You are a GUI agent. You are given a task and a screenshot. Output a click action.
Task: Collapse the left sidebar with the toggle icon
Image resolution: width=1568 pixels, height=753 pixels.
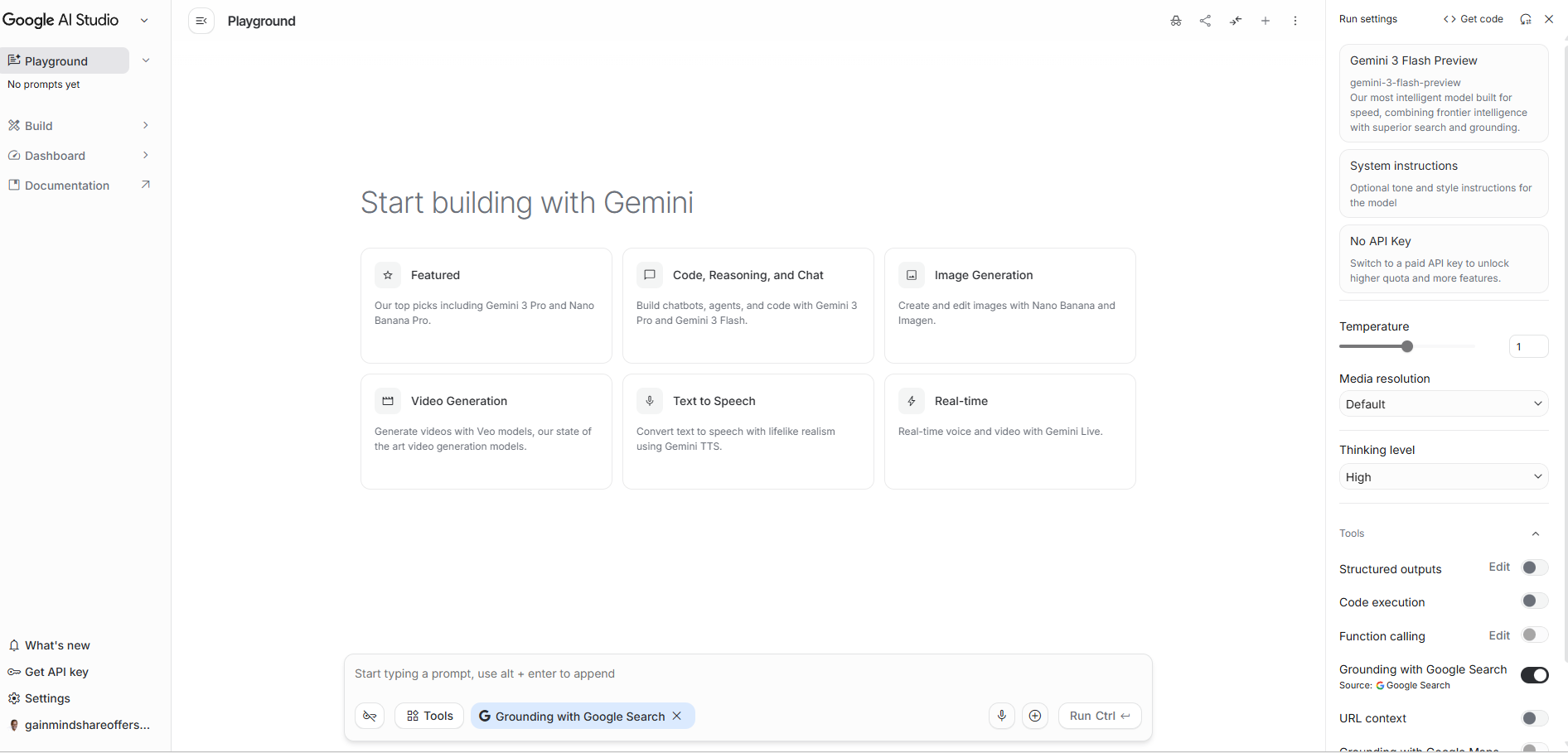[x=201, y=21]
